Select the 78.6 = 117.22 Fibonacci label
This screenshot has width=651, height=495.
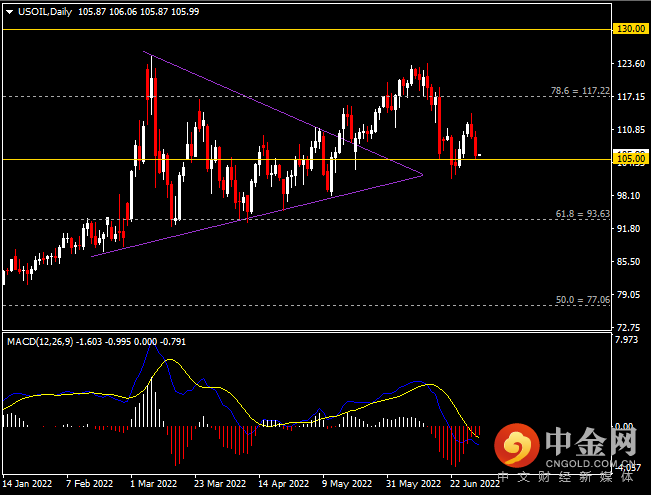(x=580, y=91)
